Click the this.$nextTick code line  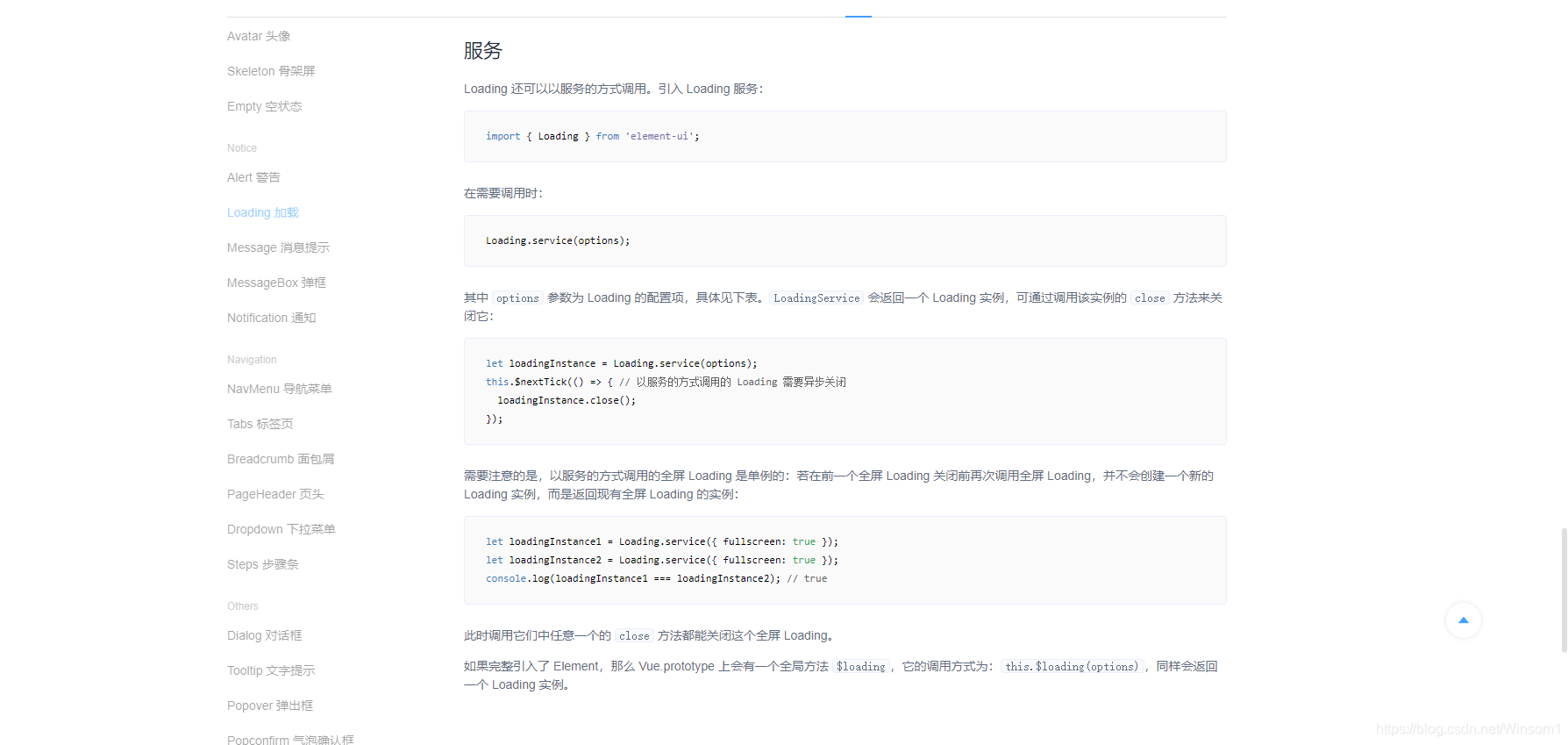[x=666, y=382]
